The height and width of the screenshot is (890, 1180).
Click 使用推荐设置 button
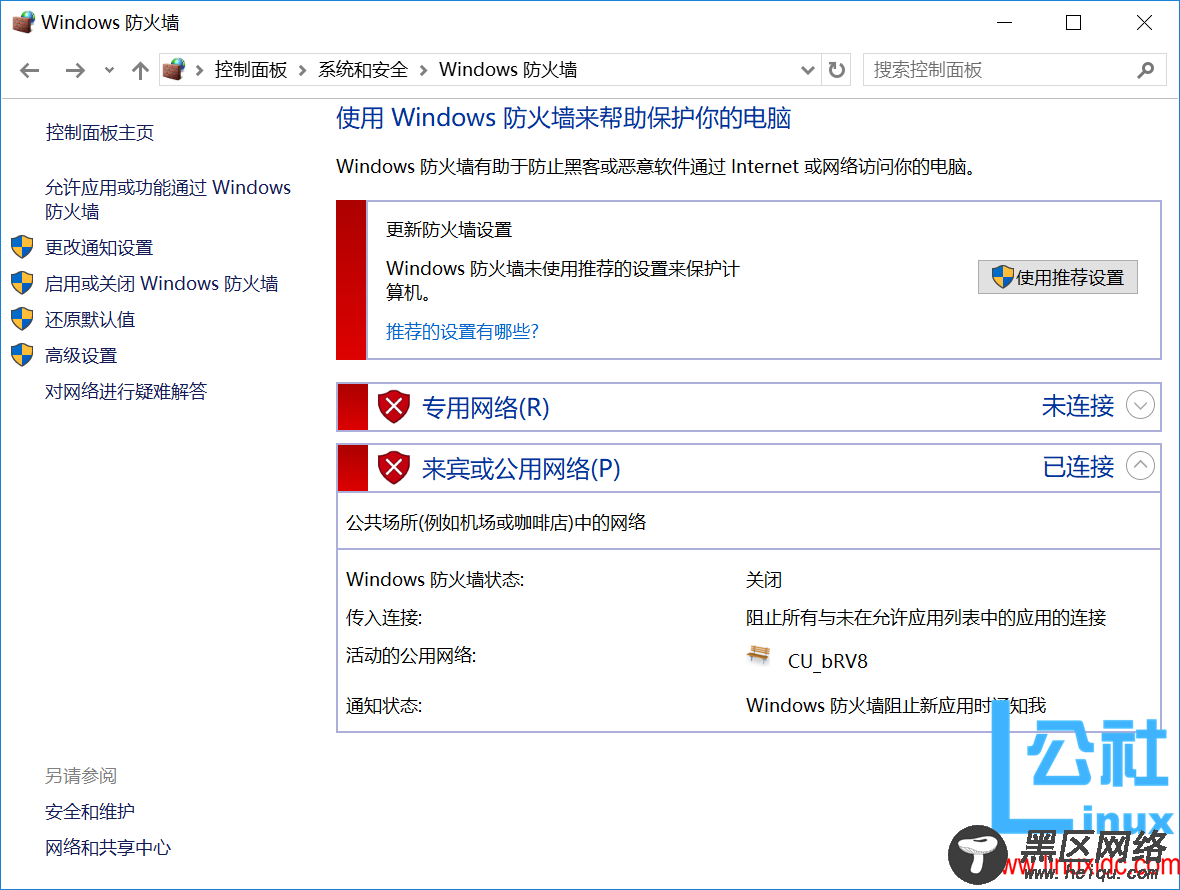click(x=1057, y=278)
